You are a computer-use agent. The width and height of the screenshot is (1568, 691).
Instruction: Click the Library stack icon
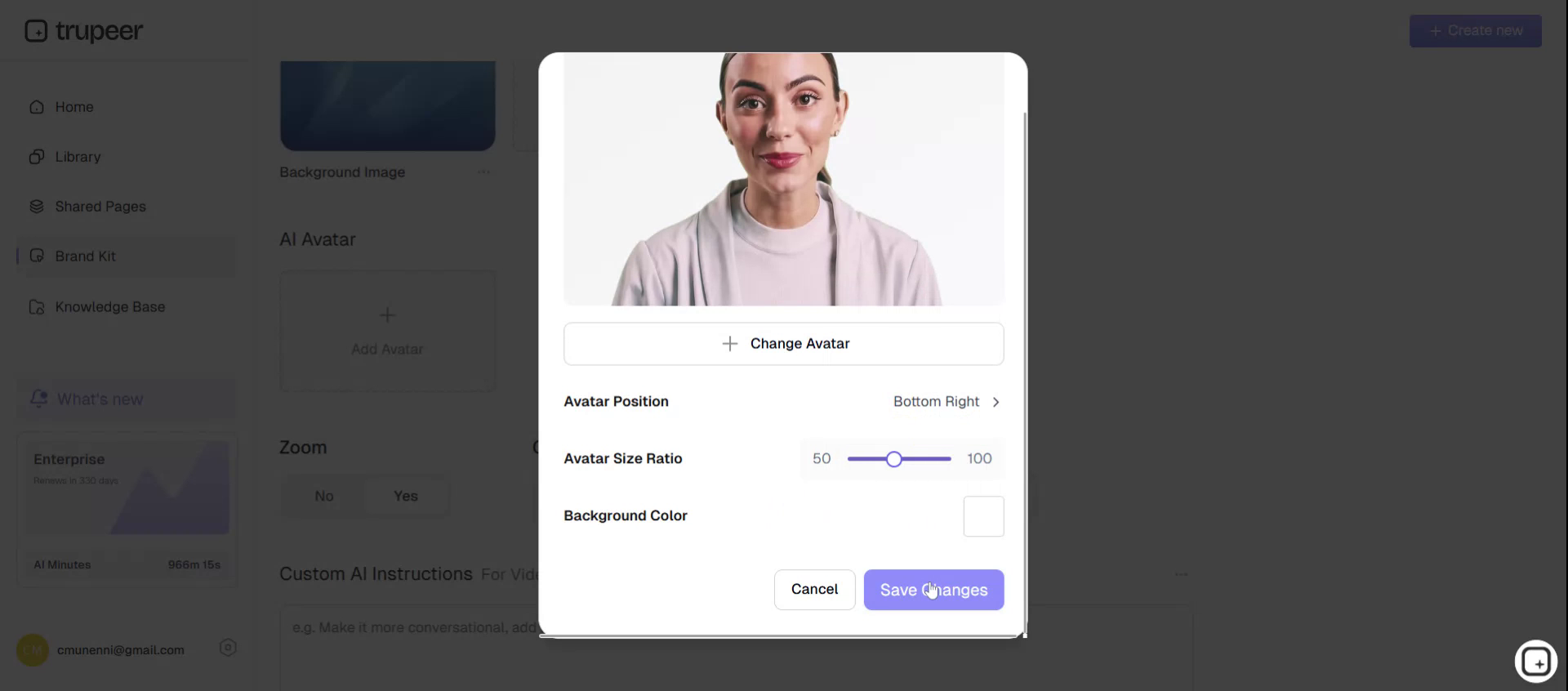point(37,157)
